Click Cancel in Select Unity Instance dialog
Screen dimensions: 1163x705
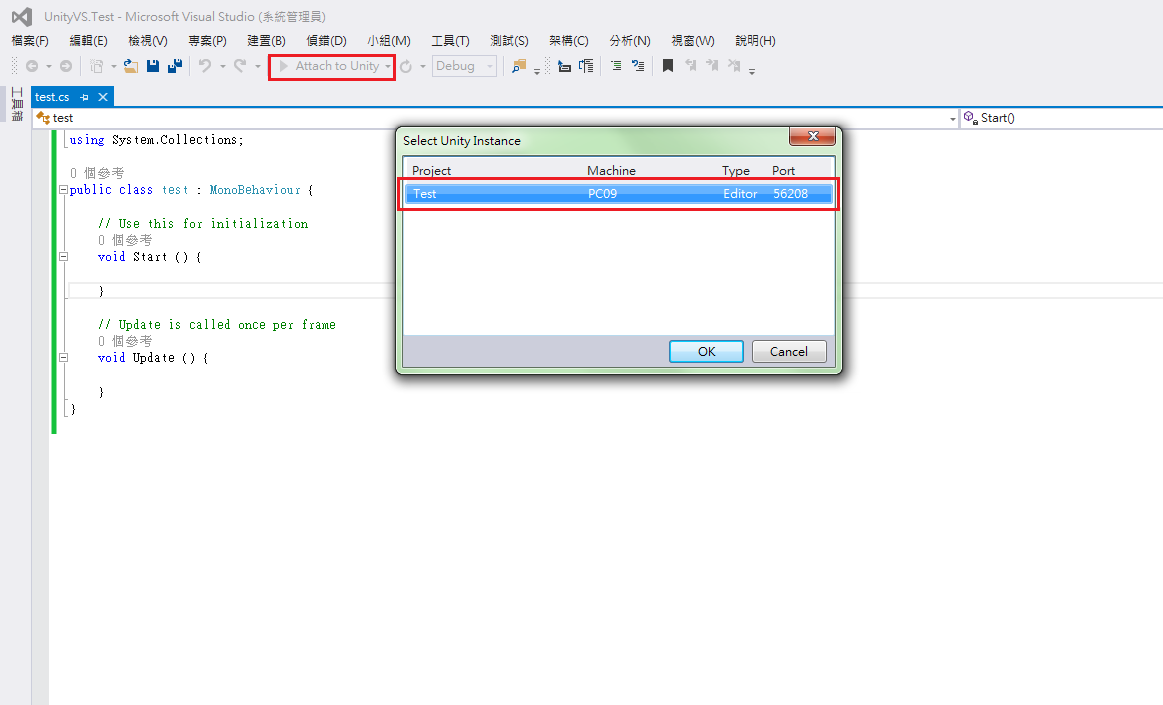click(x=788, y=351)
